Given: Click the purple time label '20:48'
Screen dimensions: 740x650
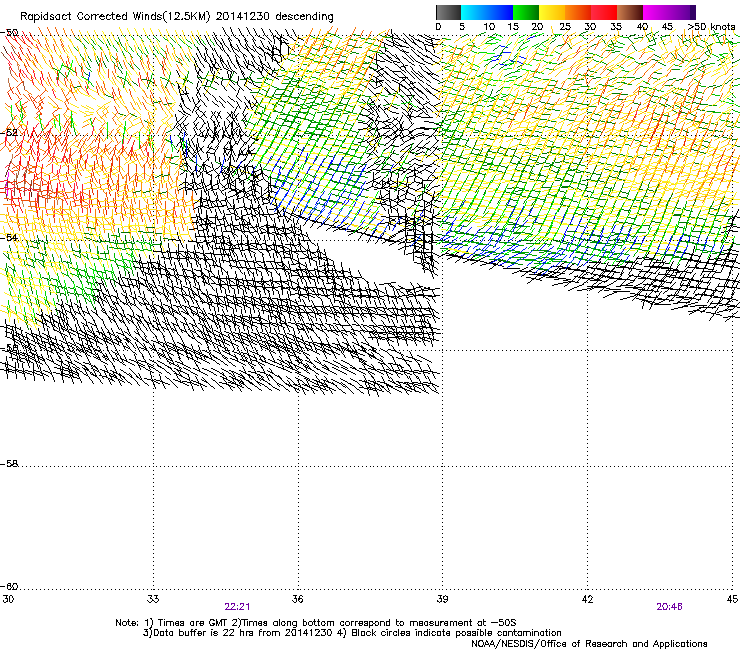Looking at the screenshot, I should pos(669,607).
